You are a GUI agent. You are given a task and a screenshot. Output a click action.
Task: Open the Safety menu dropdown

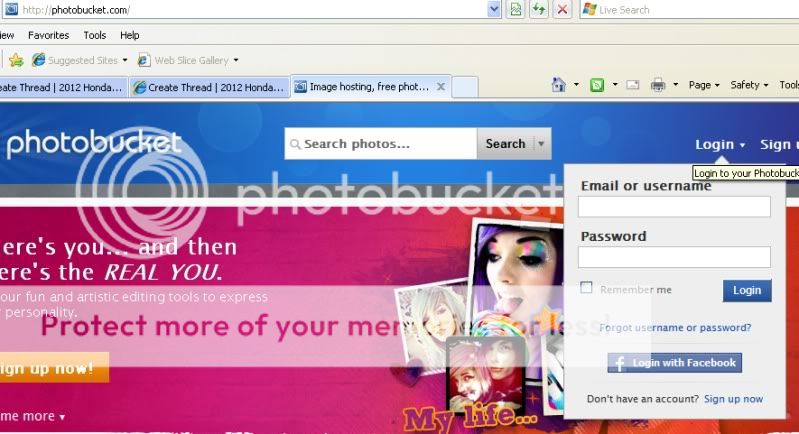(x=749, y=85)
